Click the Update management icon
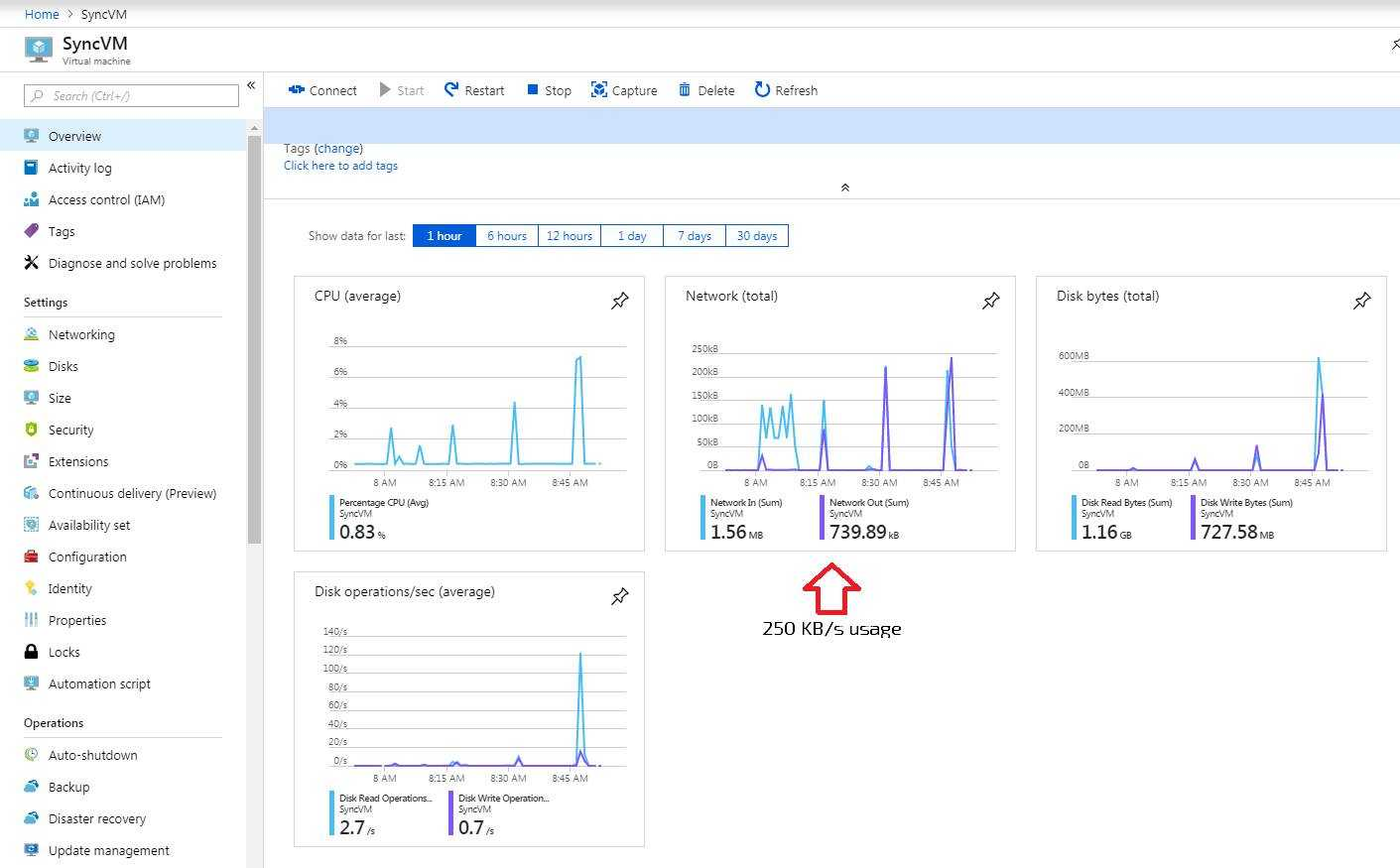Image resolution: width=1400 pixels, height=868 pixels. (32, 850)
